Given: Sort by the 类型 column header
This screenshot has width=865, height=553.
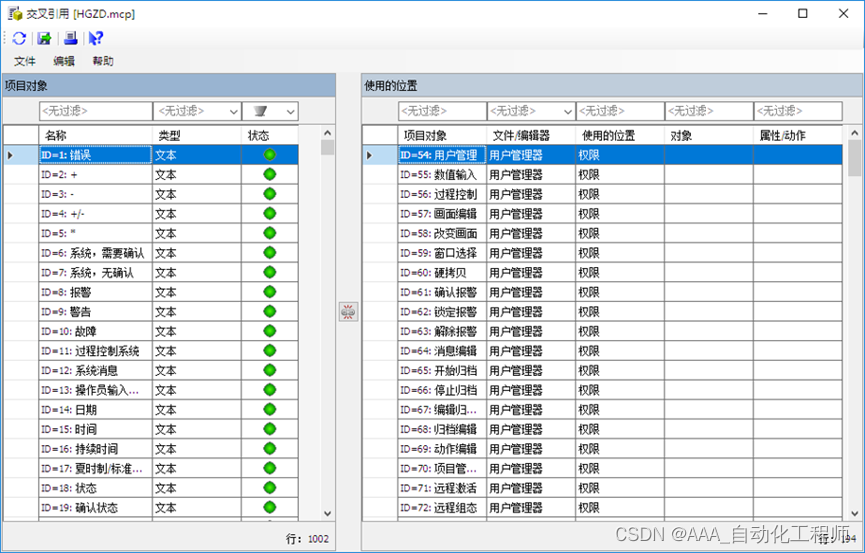Looking at the screenshot, I should pos(197,135).
